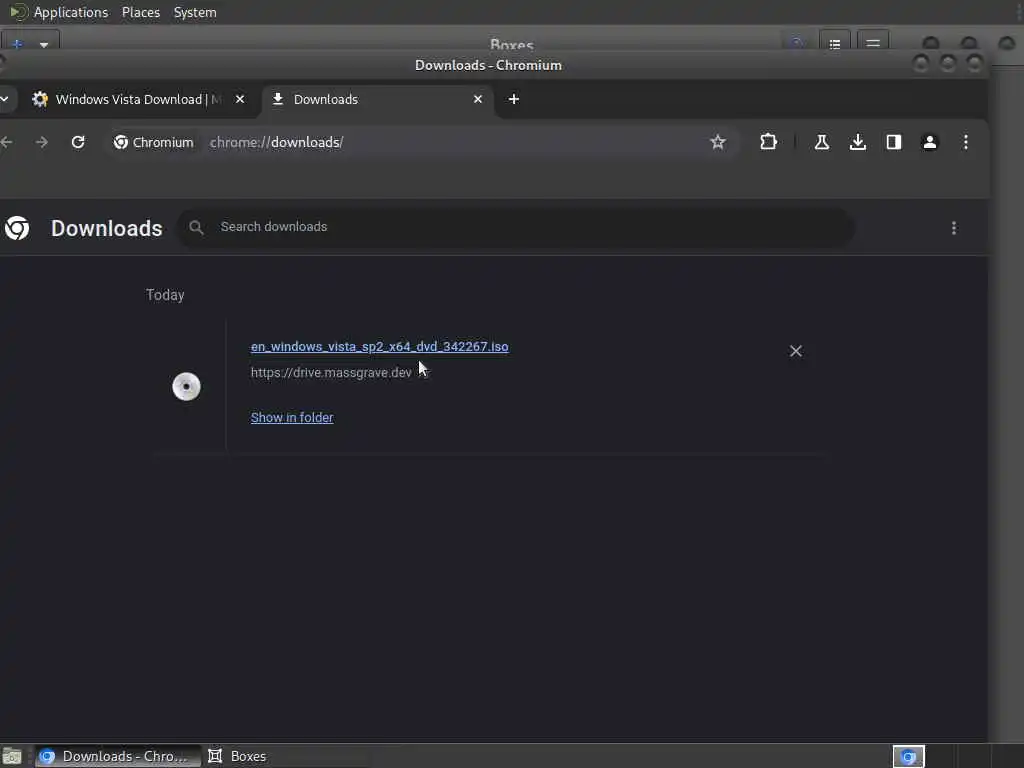
Task: Click the Today date heading
Action: coord(165,295)
